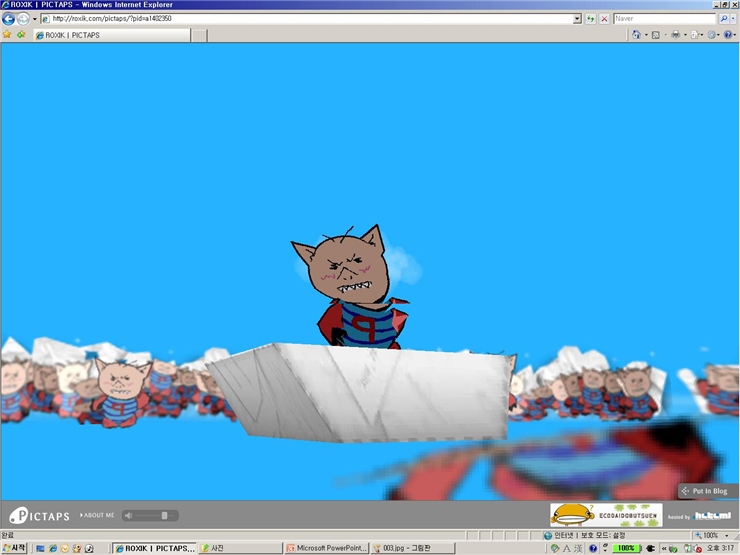The height and width of the screenshot is (555, 740).
Task: Open the hosted by hatomi link
Action: (x=699, y=516)
